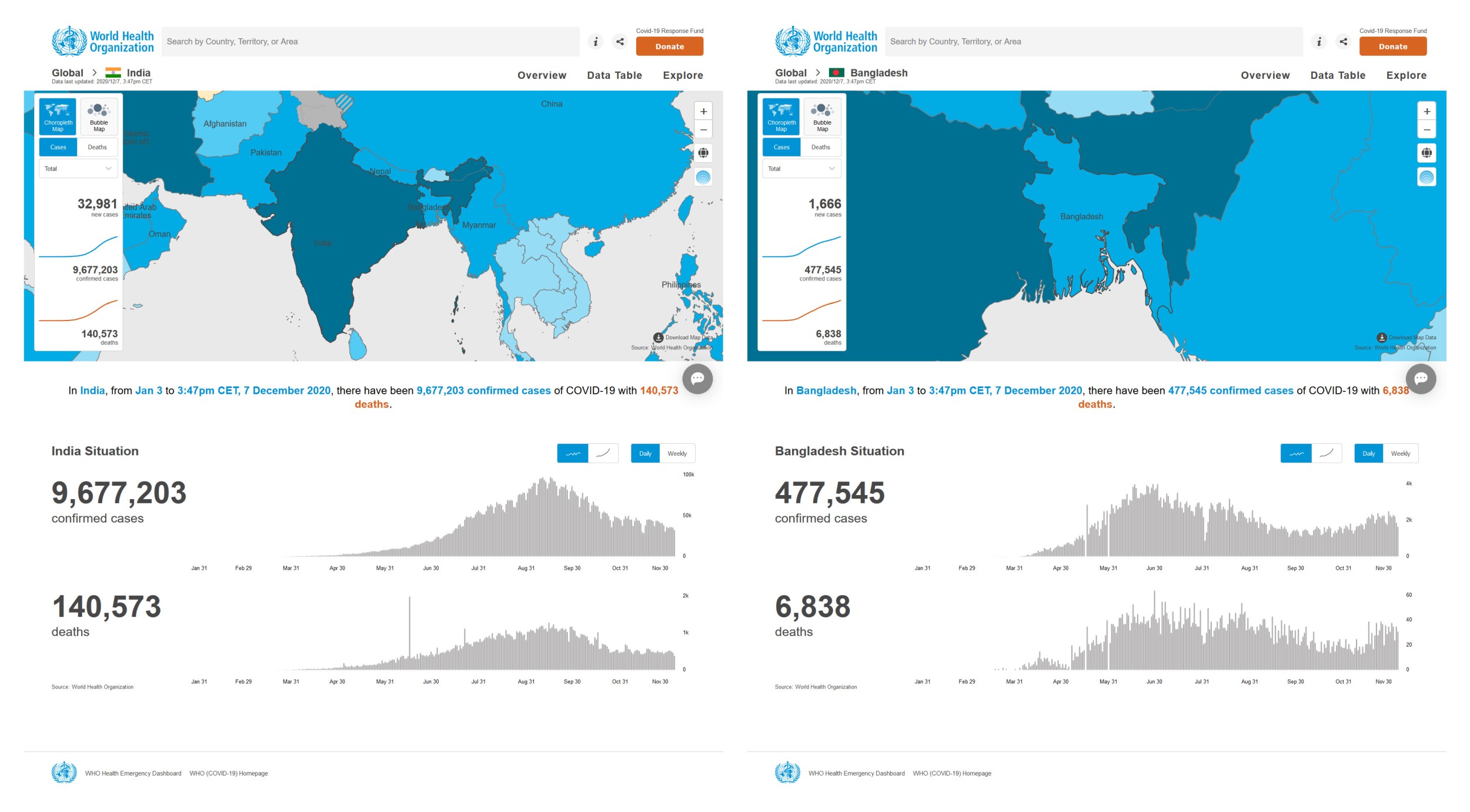This screenshot has width=1470, height=812.
Task: Go to Explore tab on Bangladesh page
Action: 1406,75
